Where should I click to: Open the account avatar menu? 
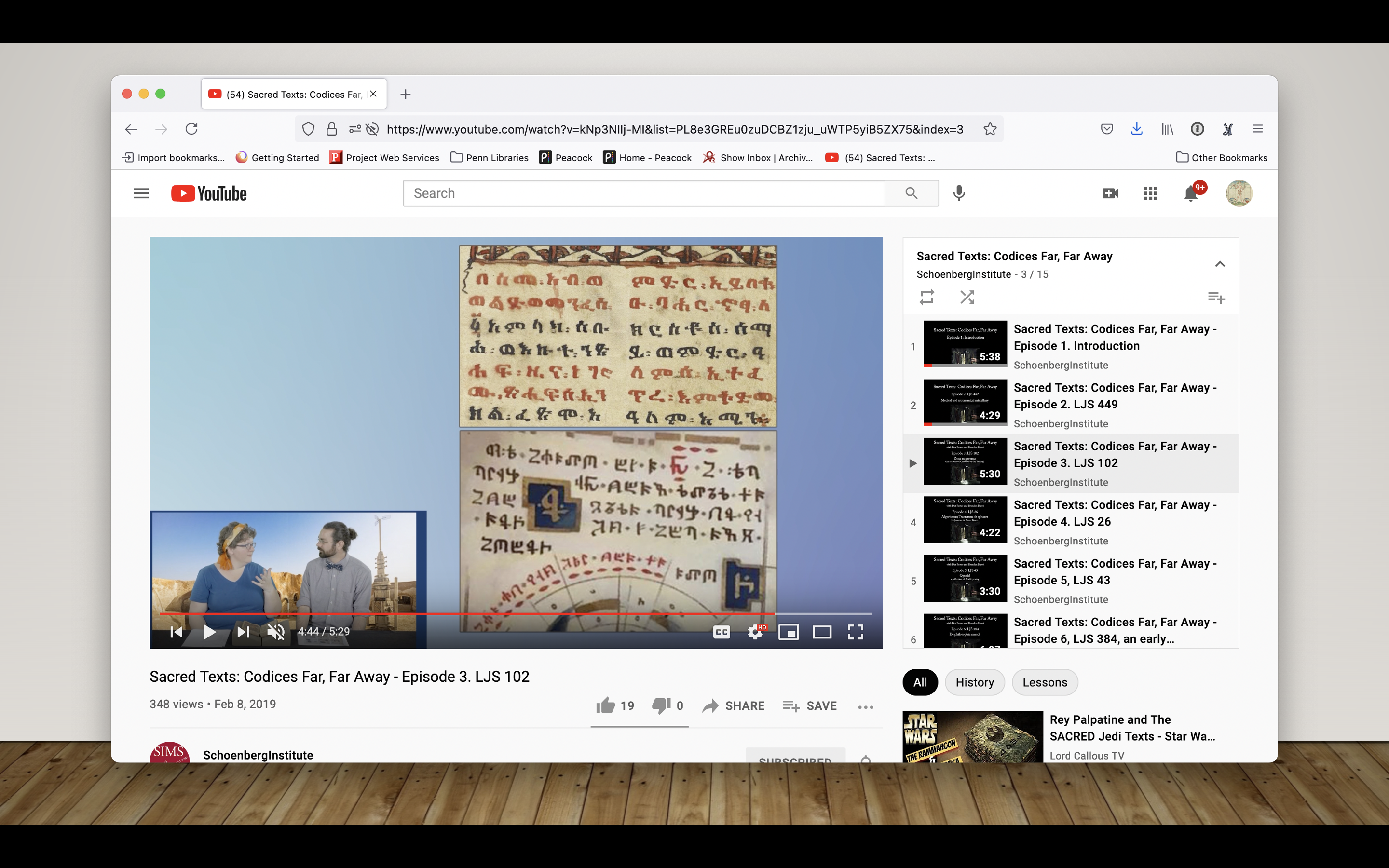pos(1239,193)
